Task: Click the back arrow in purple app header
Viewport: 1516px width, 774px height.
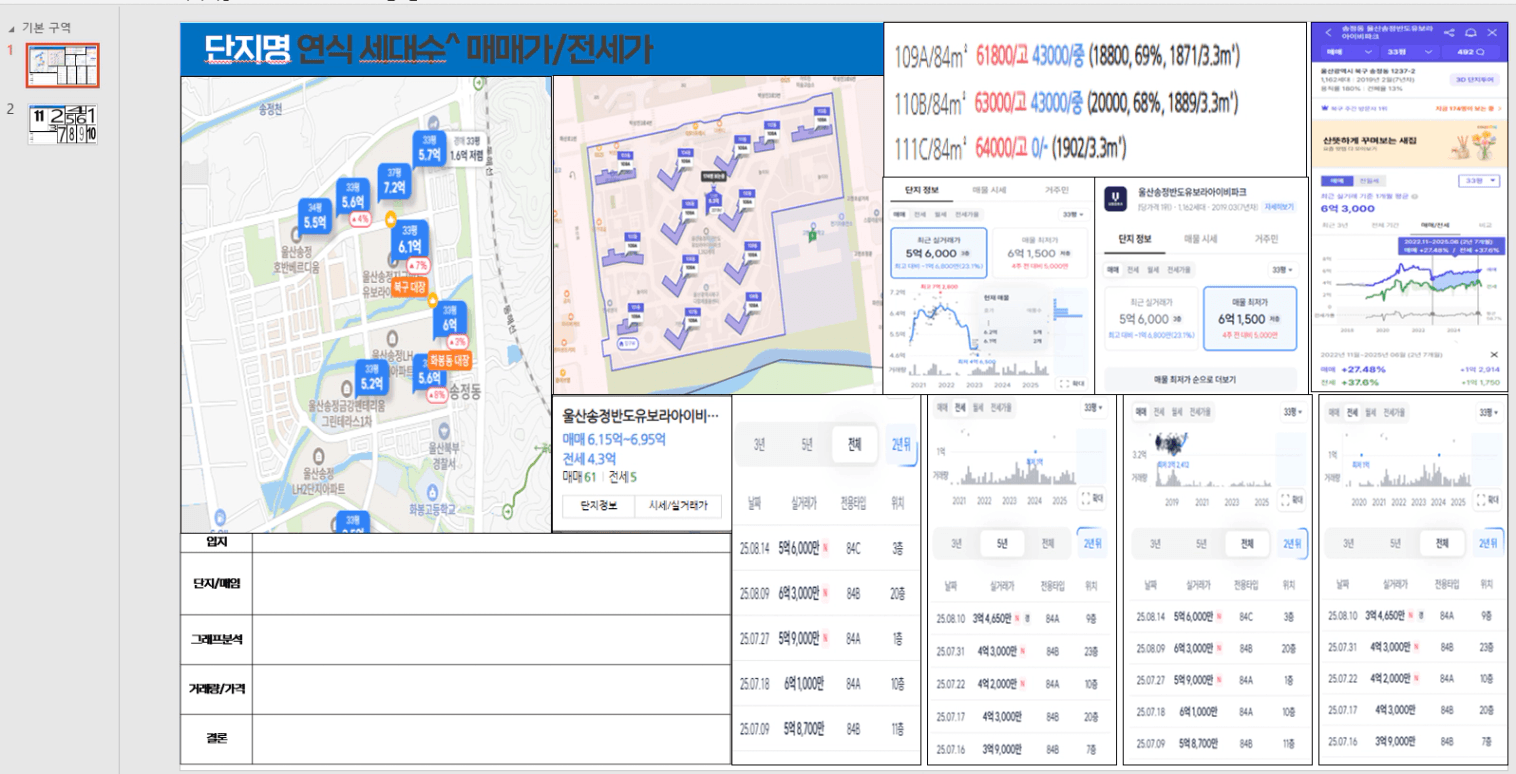Action: 1329,33
